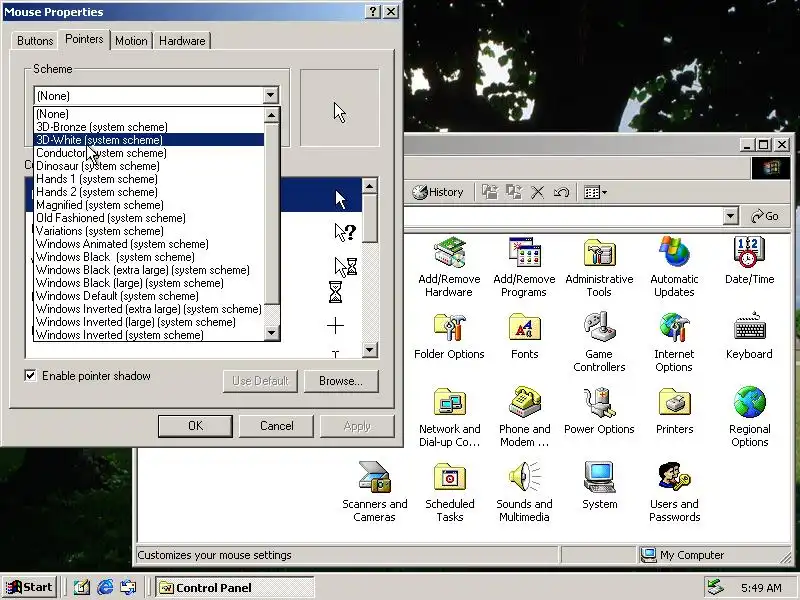Open Regional Options icon

(x=749, y=417)
